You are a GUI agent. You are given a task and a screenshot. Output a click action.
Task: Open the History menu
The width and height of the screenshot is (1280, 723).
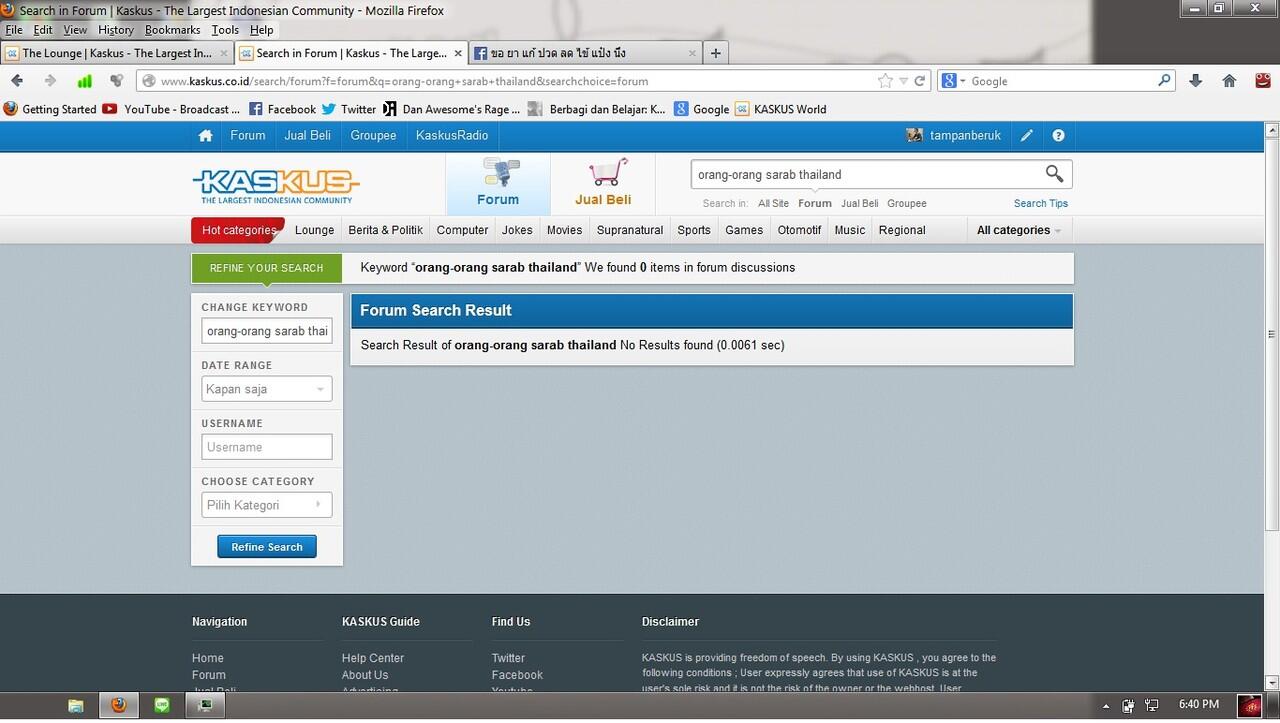click(x=116, y=30)
